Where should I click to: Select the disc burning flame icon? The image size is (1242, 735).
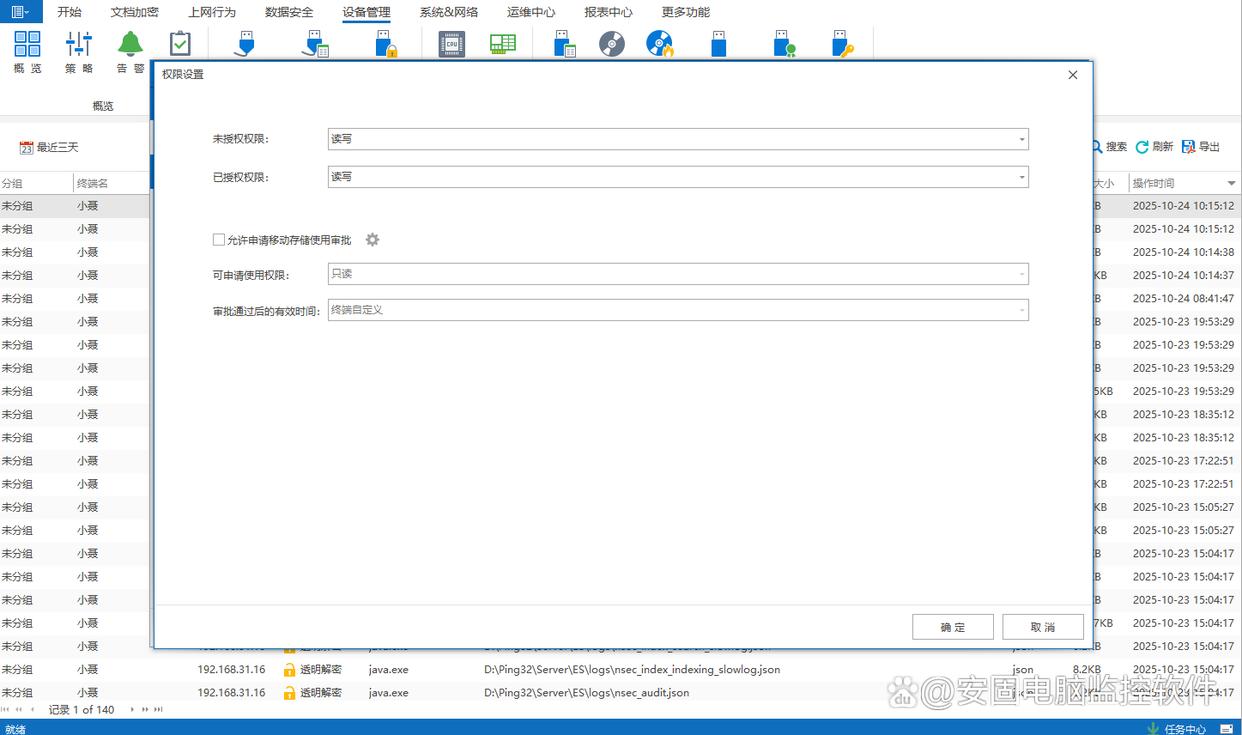tap(660, 44)
